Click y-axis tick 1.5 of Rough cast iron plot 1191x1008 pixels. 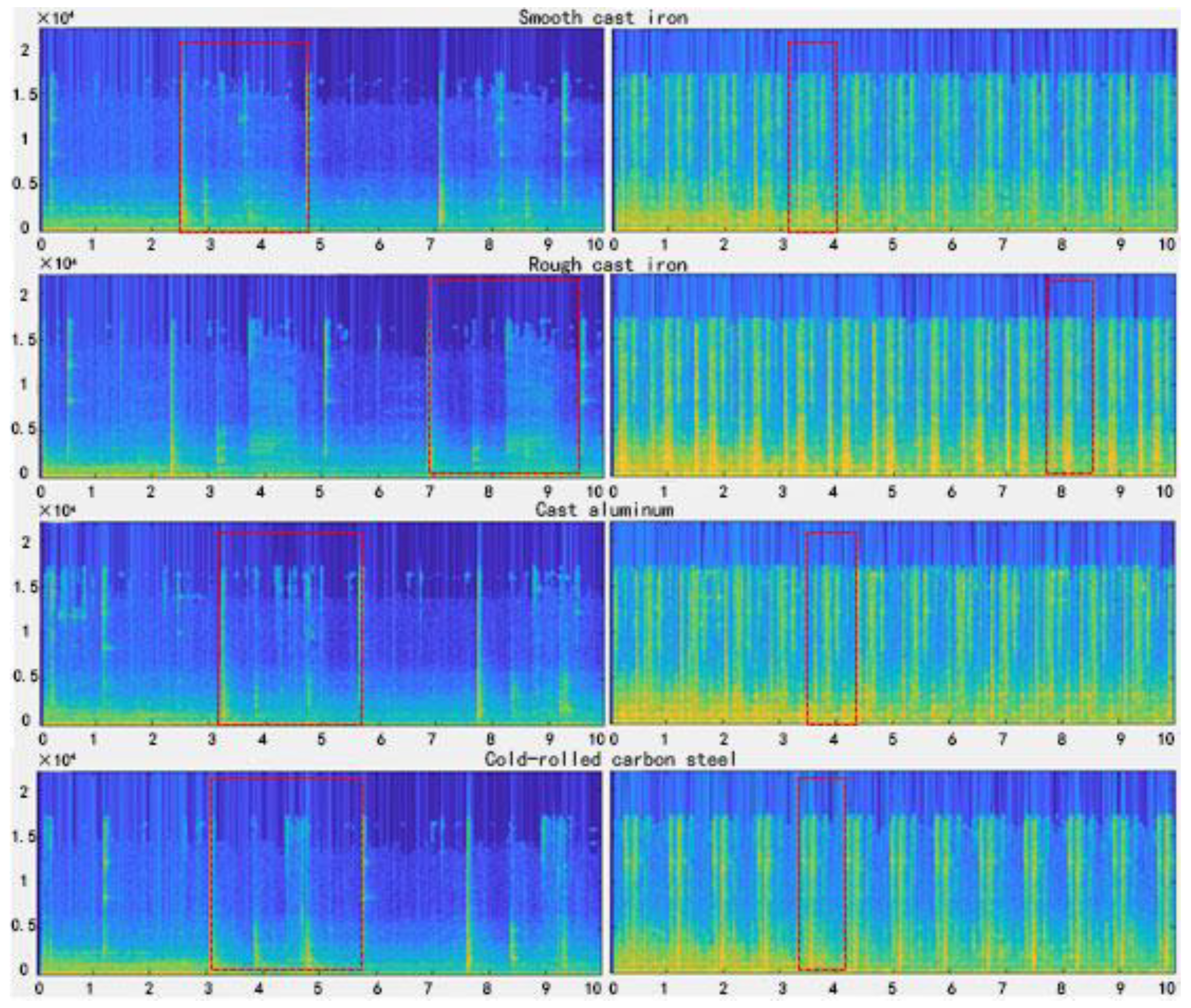25,339
